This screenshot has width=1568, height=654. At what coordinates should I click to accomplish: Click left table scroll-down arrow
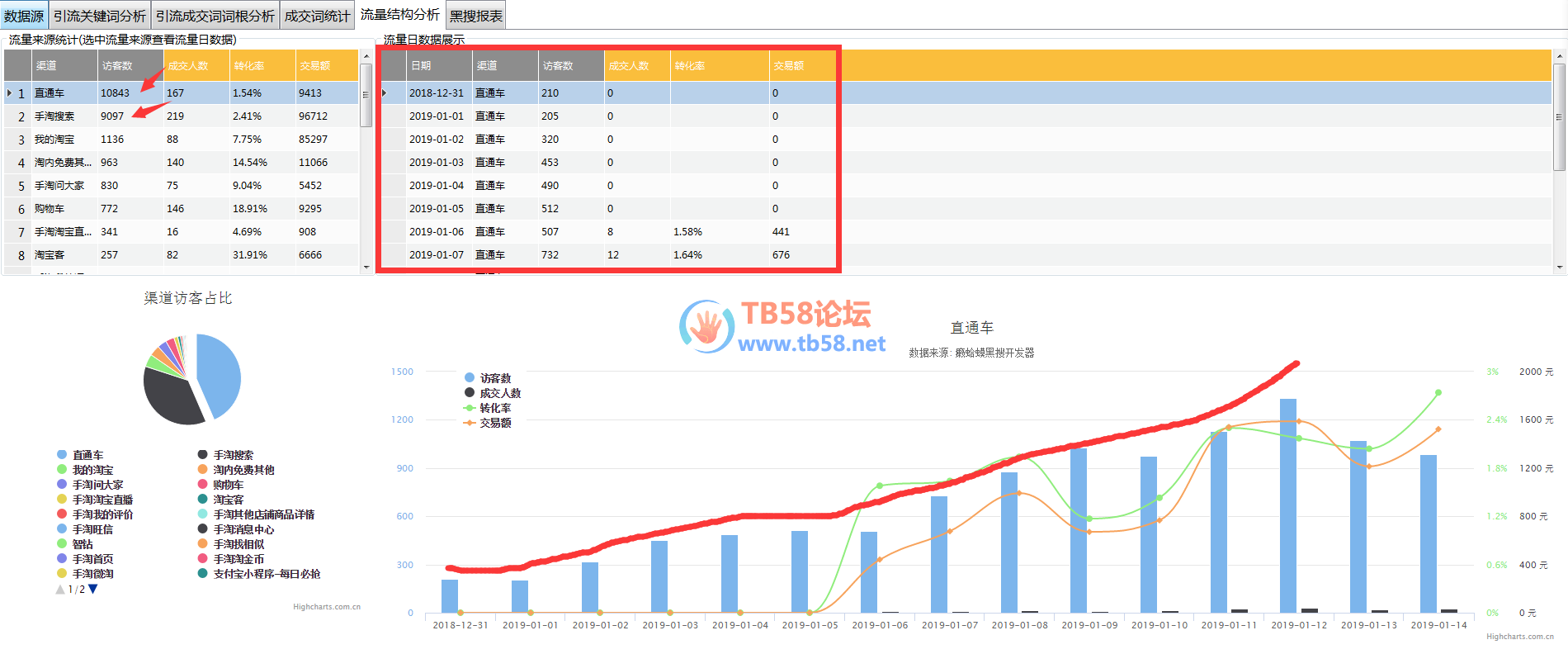(x=366, y=267)
